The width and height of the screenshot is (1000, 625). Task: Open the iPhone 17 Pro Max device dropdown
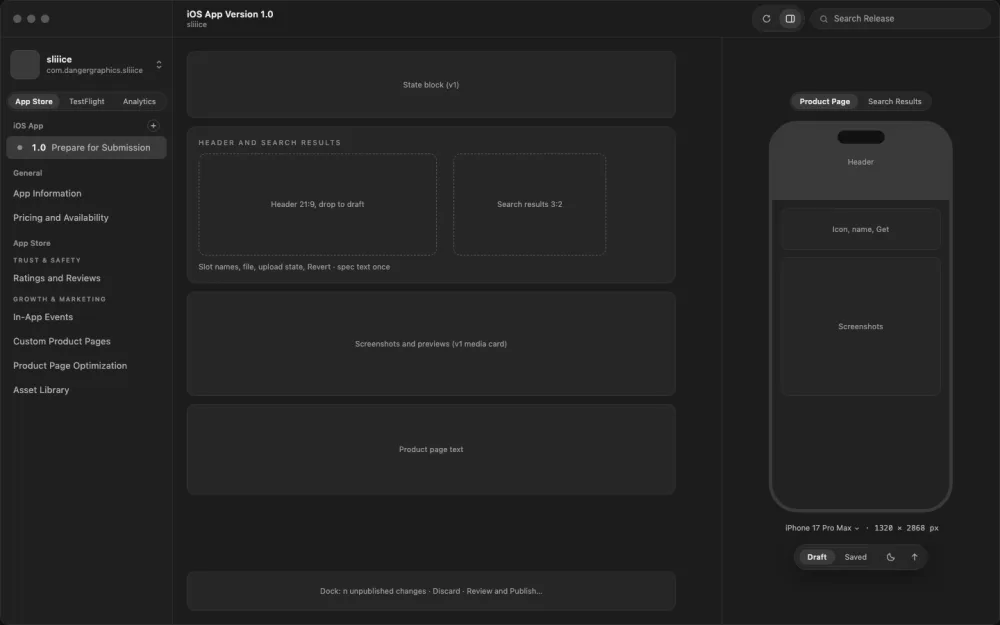pos(822,528)
